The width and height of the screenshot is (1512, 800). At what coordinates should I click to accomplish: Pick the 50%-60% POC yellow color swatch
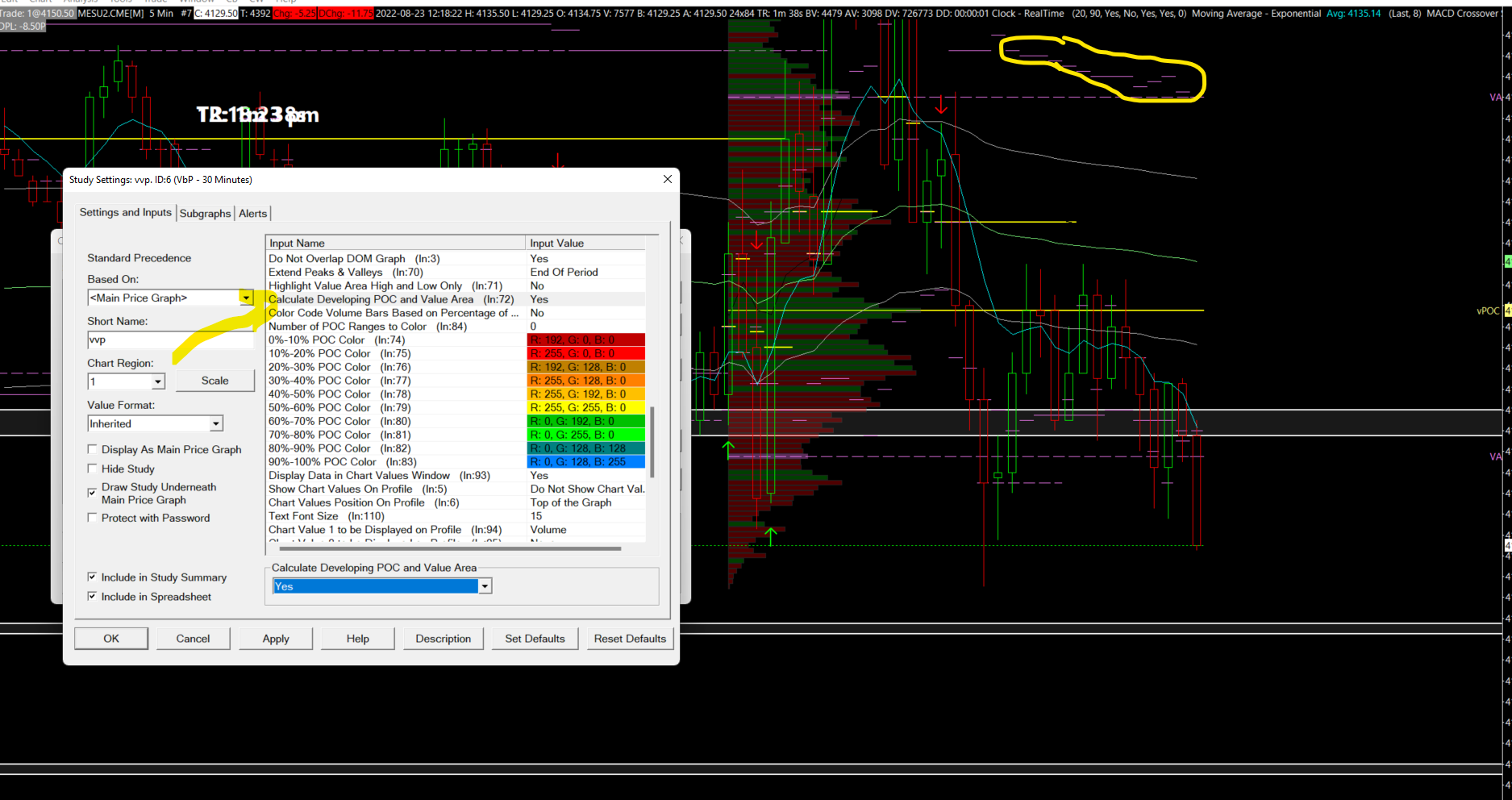(x=585, y=408)
